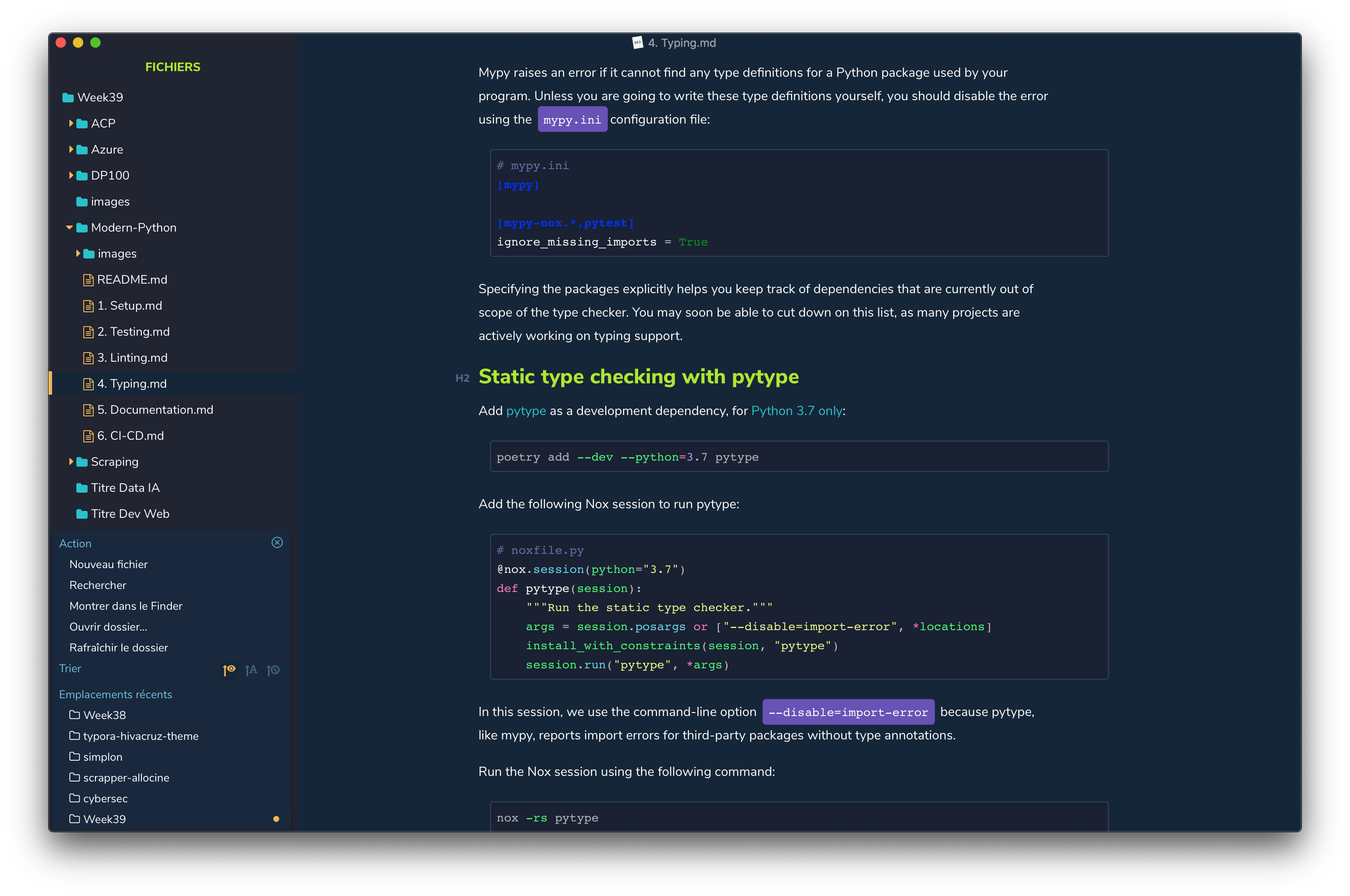The width and height of the screenshot is (1350, 896).
Task: Select the alphabetical sort icon
Action: click(x=251, y=670)
